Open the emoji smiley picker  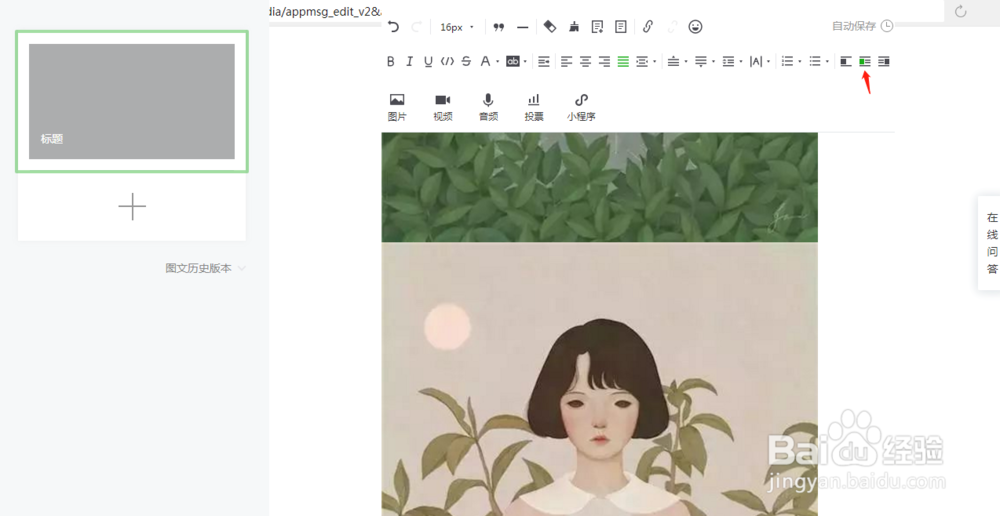(x=696, y=27)
